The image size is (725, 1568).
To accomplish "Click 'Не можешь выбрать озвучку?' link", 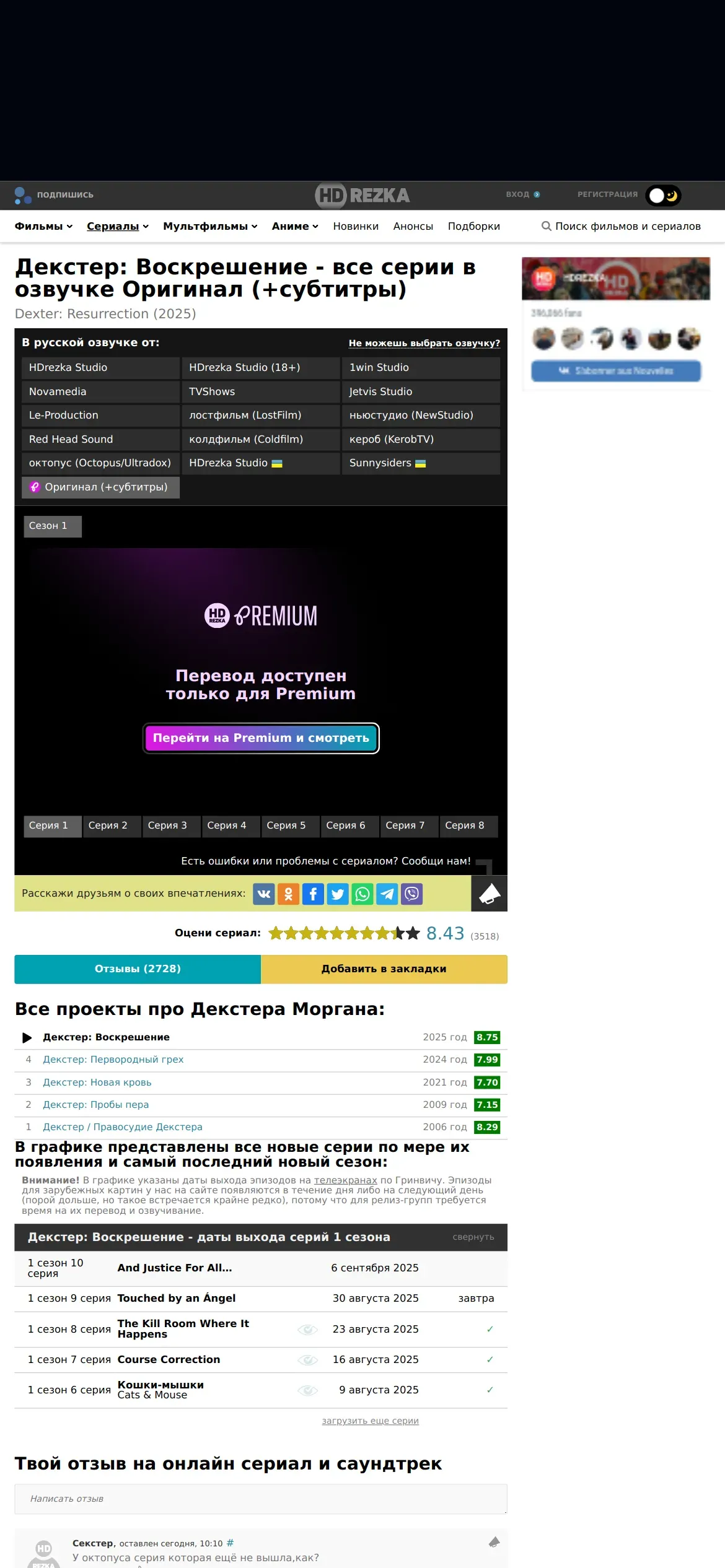I will 424,343.
